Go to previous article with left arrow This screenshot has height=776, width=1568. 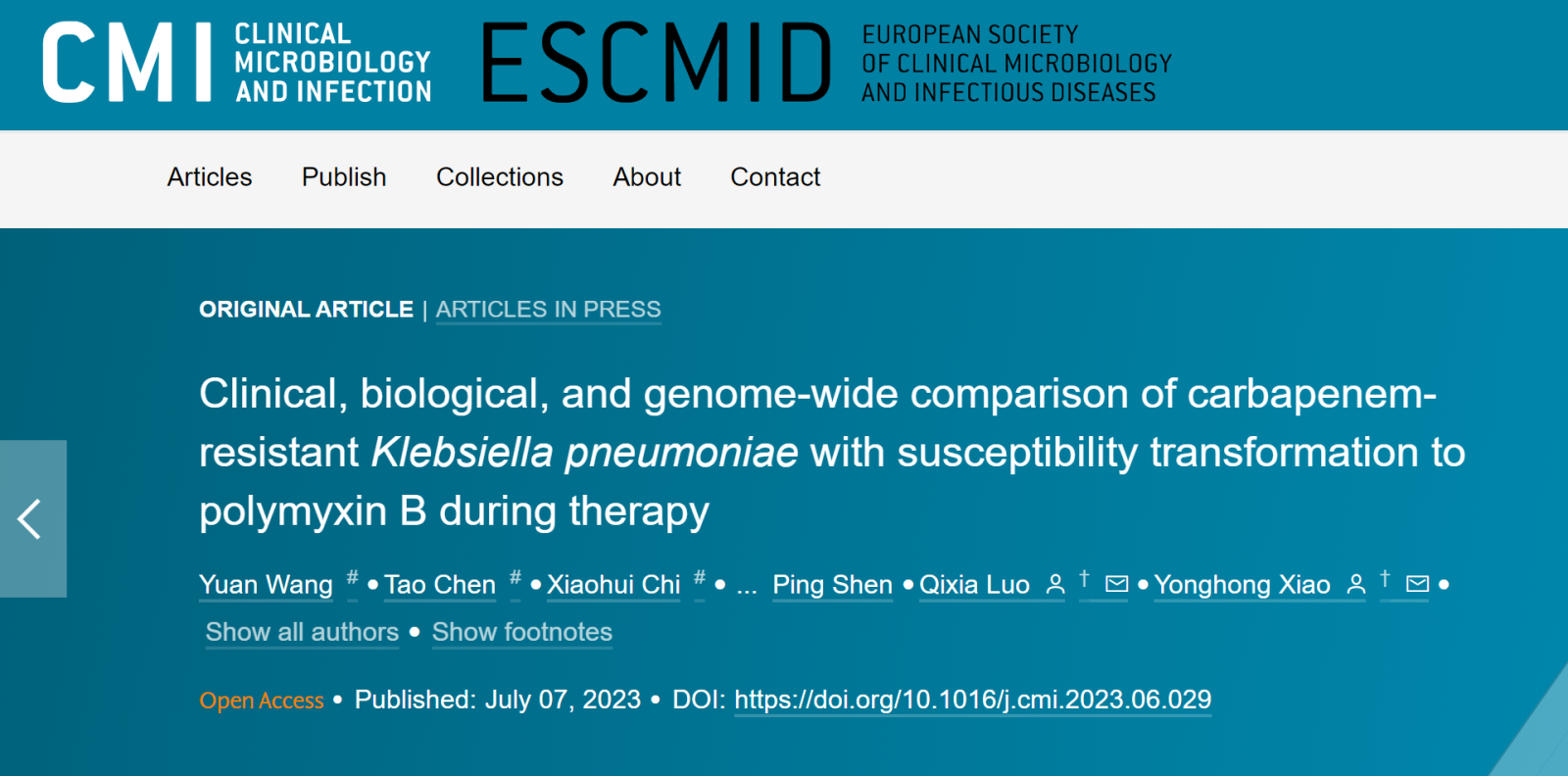tap(31, 518)
